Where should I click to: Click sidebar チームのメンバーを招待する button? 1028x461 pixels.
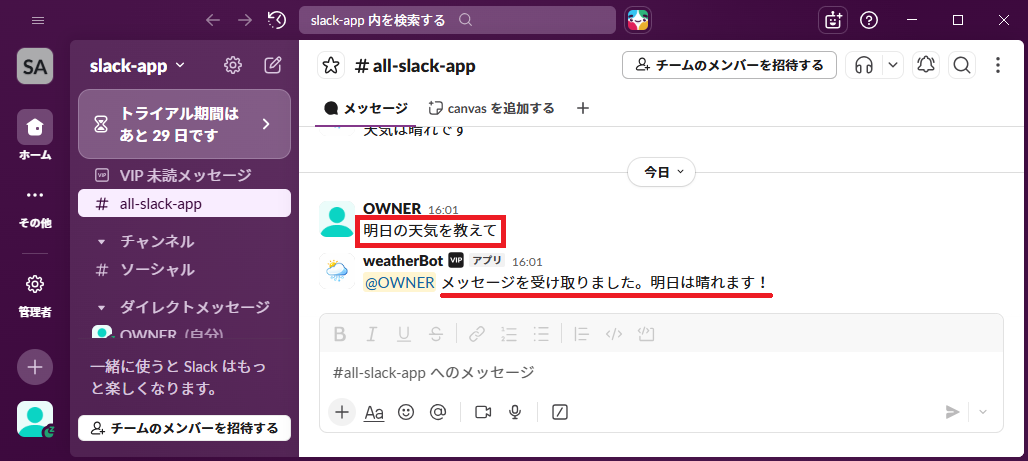point(184,428)
